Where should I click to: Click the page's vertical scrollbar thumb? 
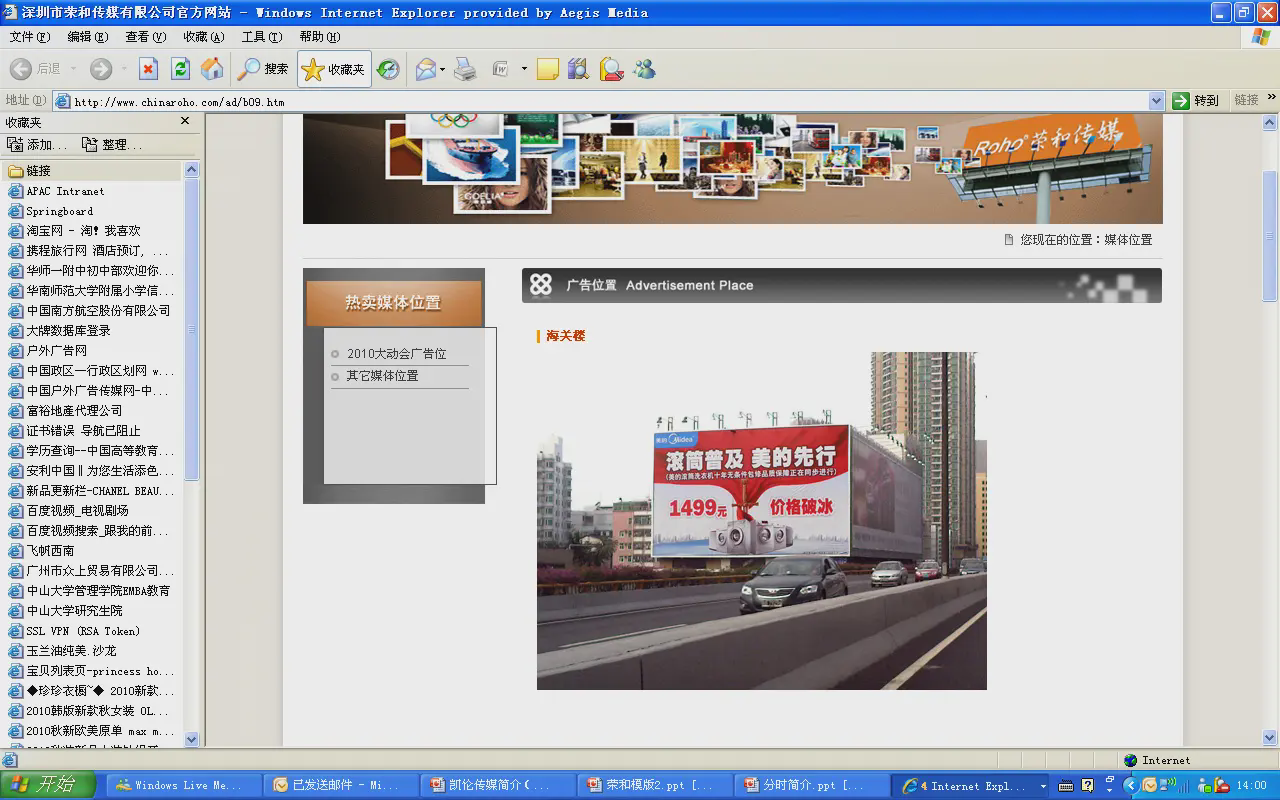point(1270,236)
